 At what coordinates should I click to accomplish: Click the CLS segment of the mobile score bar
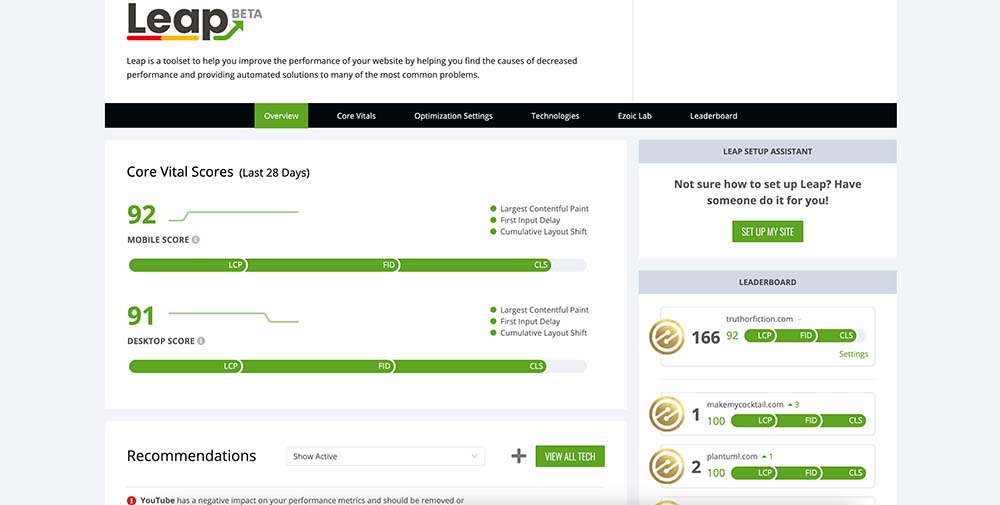475,265
